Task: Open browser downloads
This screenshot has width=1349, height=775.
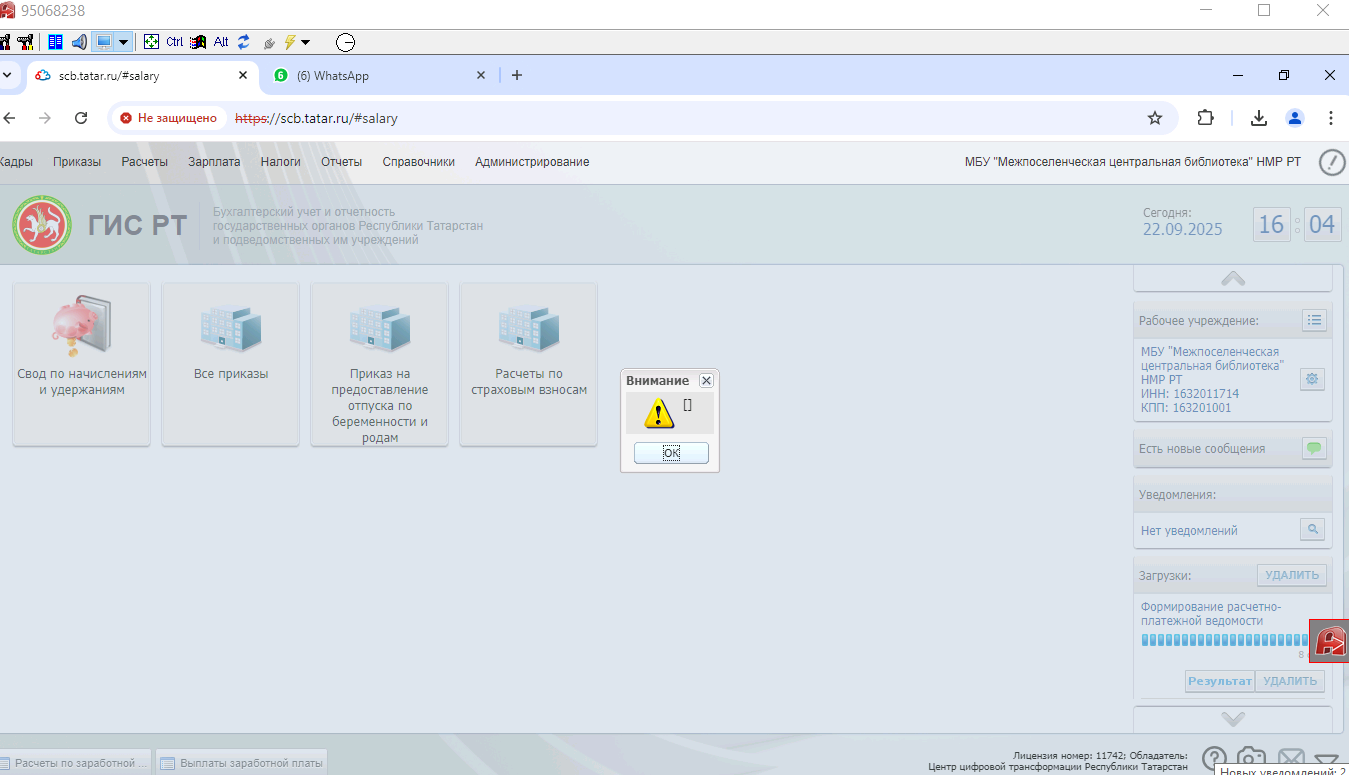Action: tap(1259, 118)
